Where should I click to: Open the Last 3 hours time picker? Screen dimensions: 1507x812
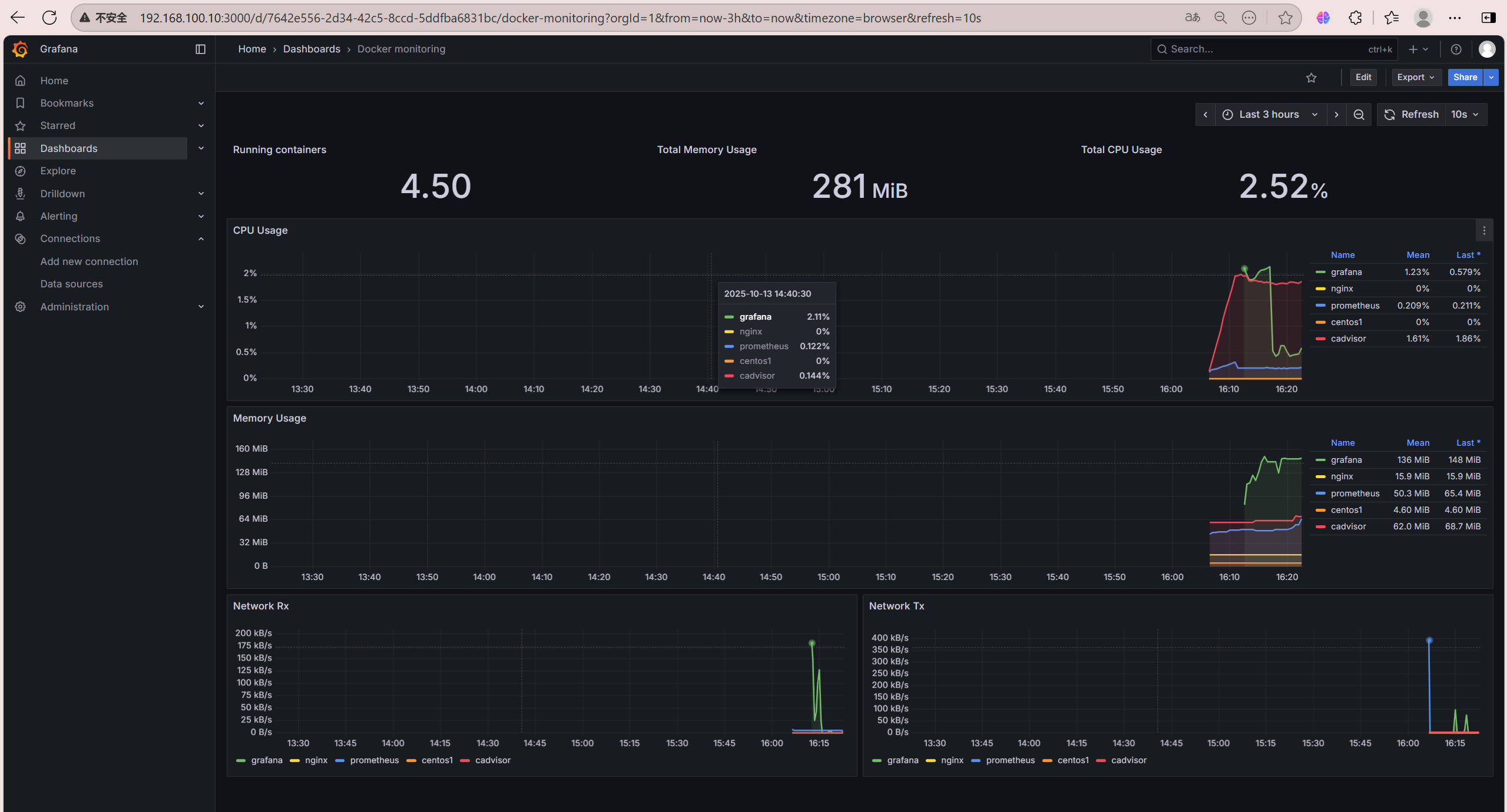coord(1270,115)
